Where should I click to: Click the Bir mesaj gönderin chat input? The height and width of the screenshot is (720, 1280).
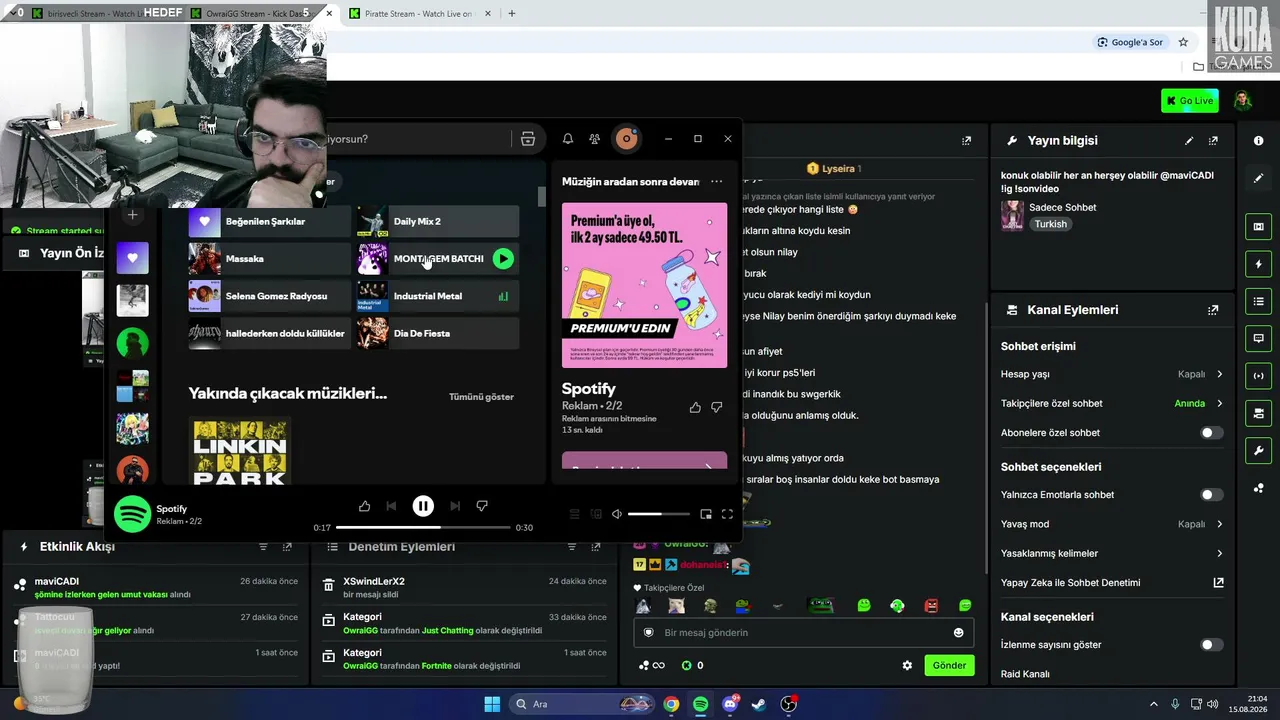click(804, 632)
